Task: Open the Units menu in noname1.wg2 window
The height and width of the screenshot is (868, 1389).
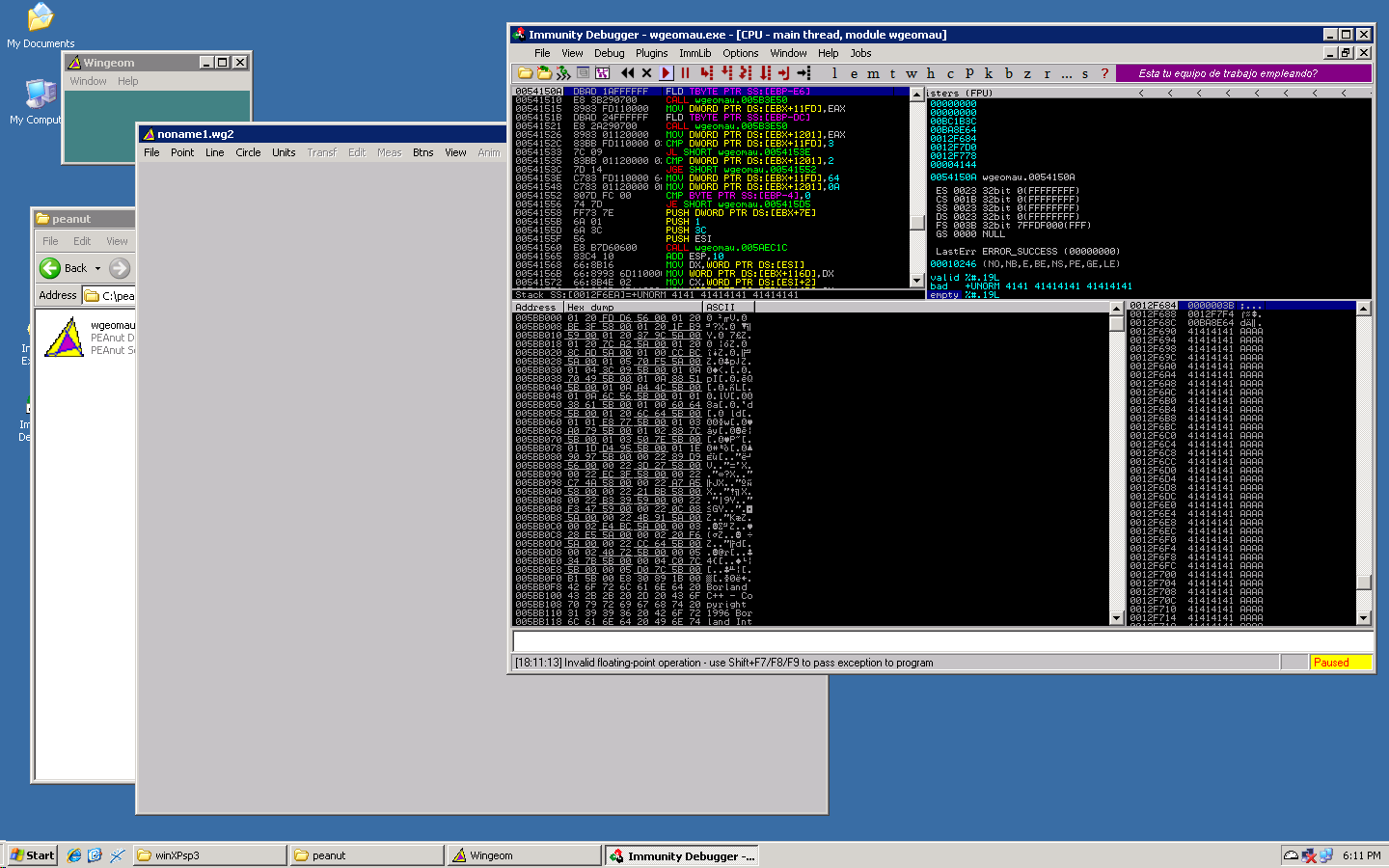Action: [284, 152]
